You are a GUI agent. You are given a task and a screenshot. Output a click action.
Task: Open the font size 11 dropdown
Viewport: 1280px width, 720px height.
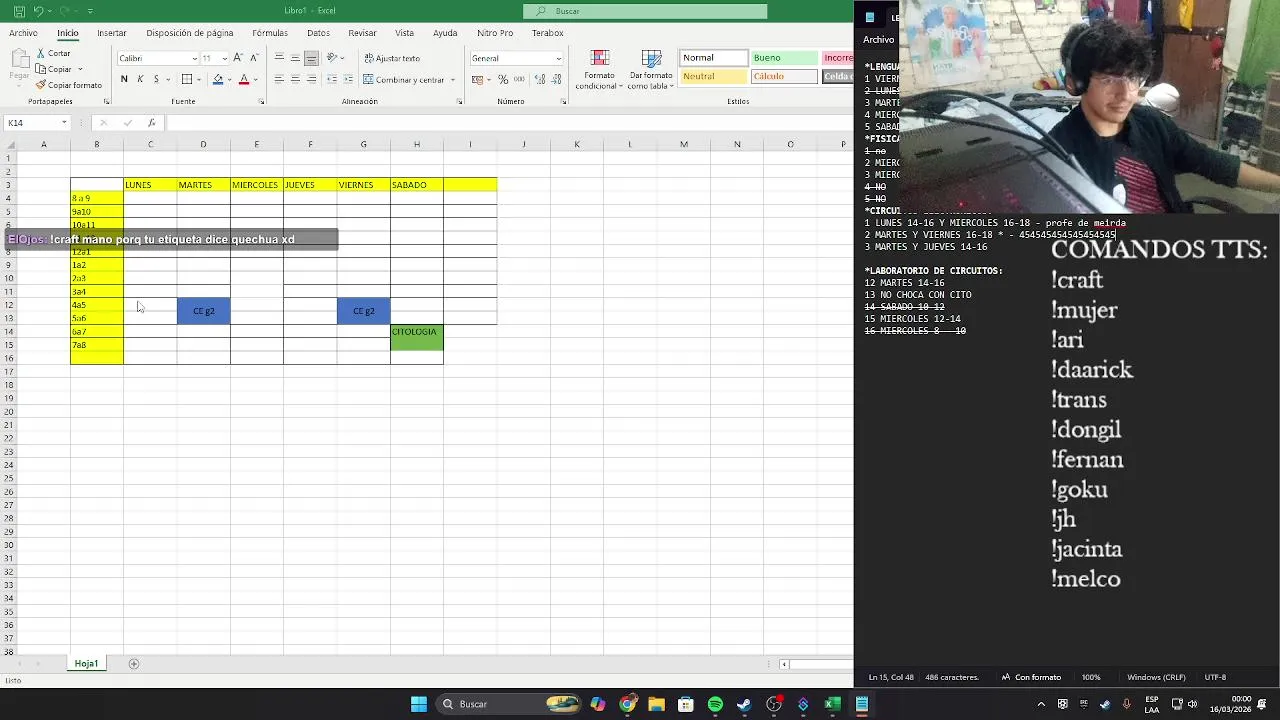point(224,58)
